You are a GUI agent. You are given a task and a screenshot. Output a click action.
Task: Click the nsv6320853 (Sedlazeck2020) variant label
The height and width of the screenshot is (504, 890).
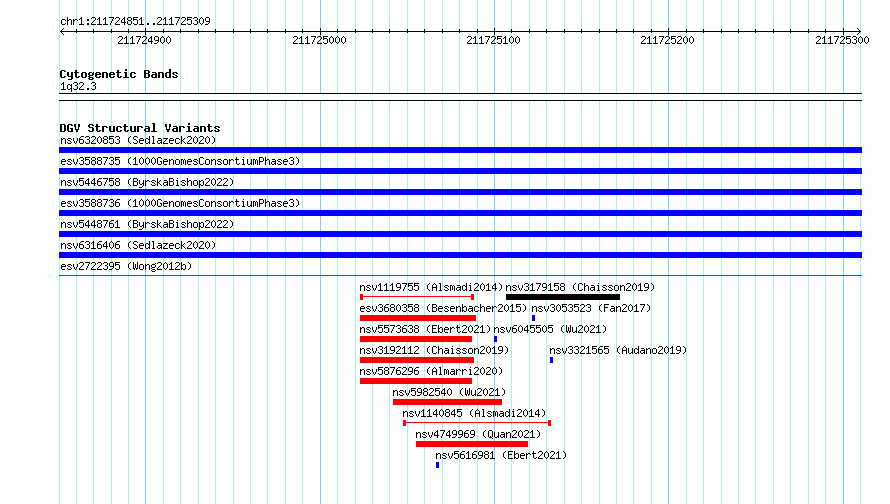(138, 140)
